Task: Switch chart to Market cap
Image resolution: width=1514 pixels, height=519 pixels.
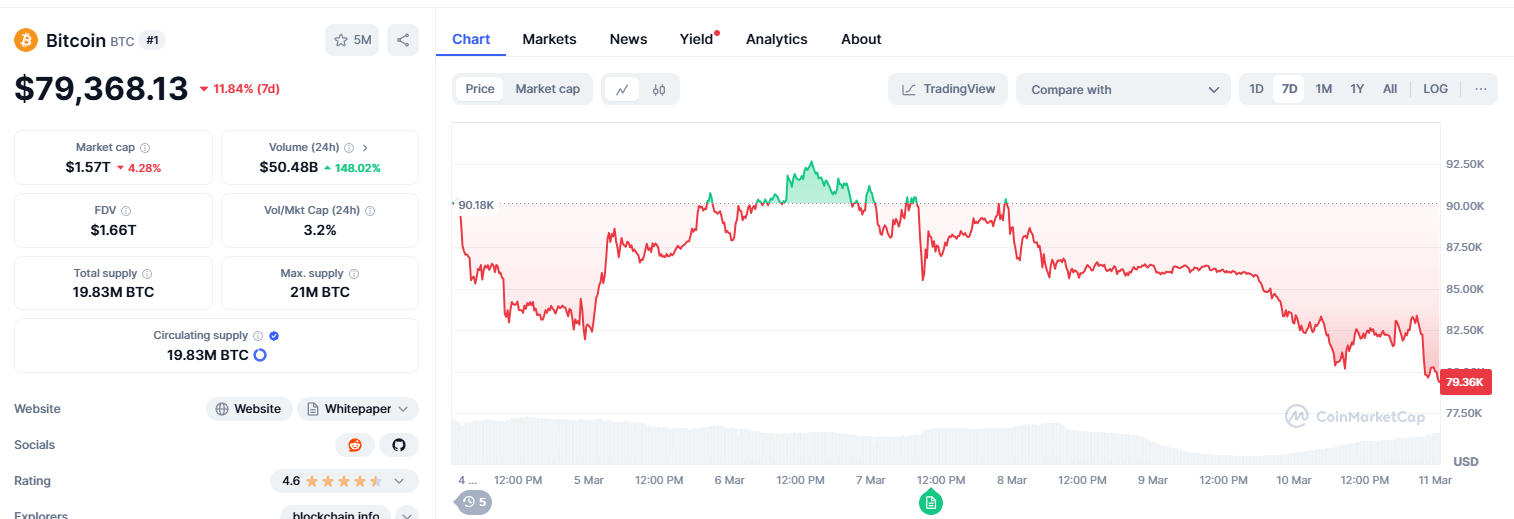Action: point(547,89)
